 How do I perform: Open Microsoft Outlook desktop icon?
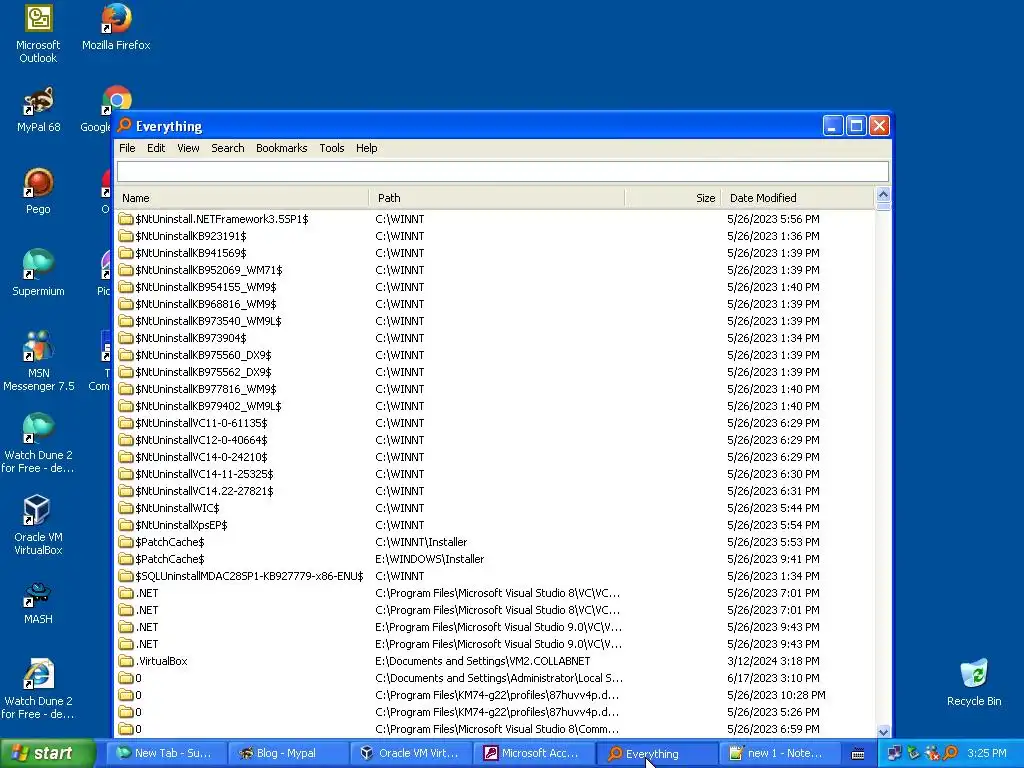click(x=38, y=34)
